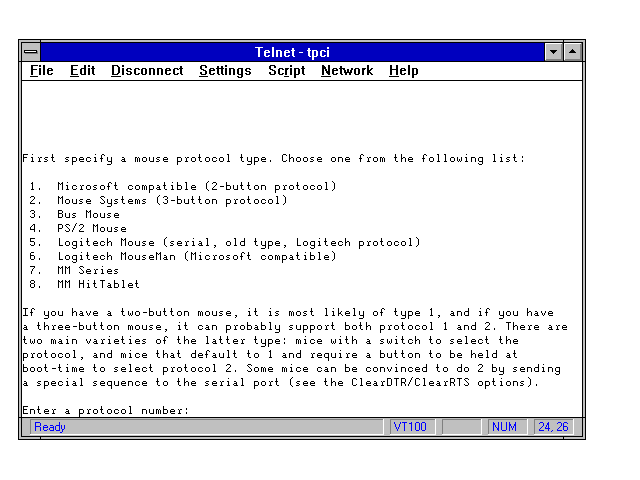Click the PS/2 Mouse list entry

[x=92, y=228]
